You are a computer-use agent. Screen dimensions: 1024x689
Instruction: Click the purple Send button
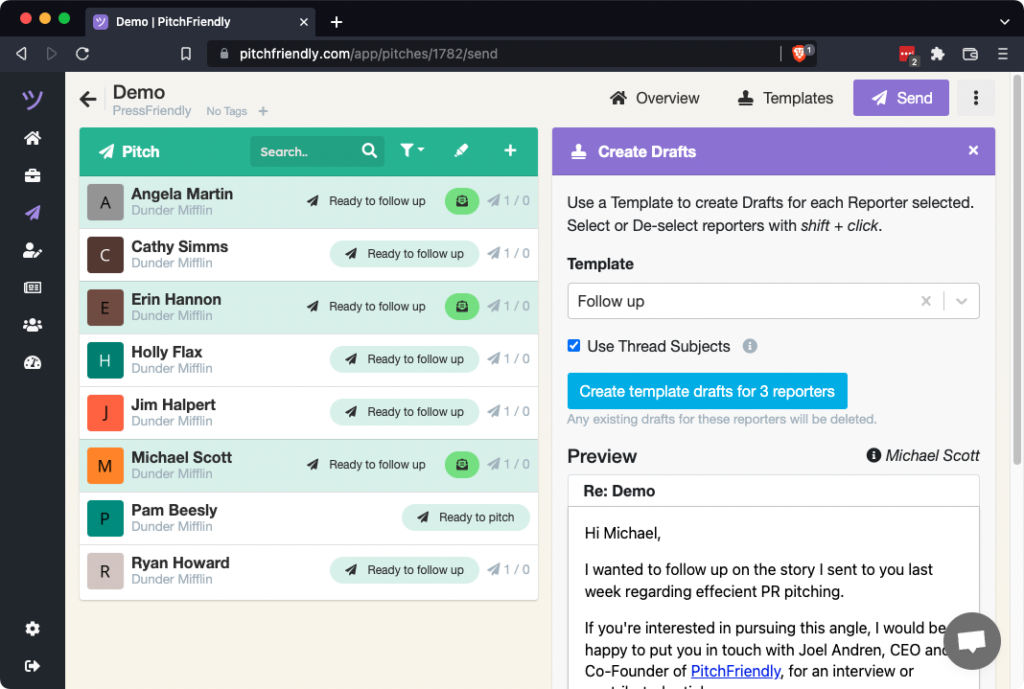click(x=901, y=98)
